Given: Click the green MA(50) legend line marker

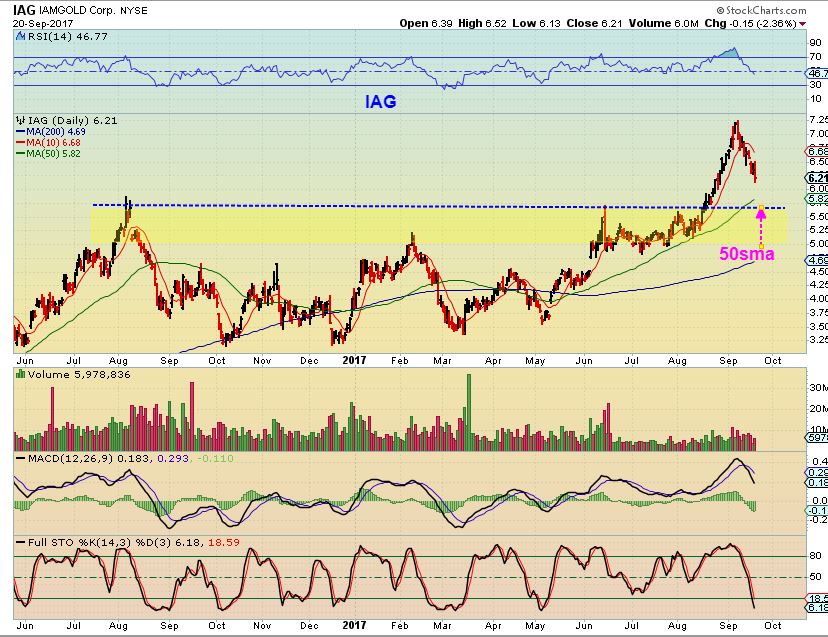Looking at the screenshot, I should tap(21, 154).
